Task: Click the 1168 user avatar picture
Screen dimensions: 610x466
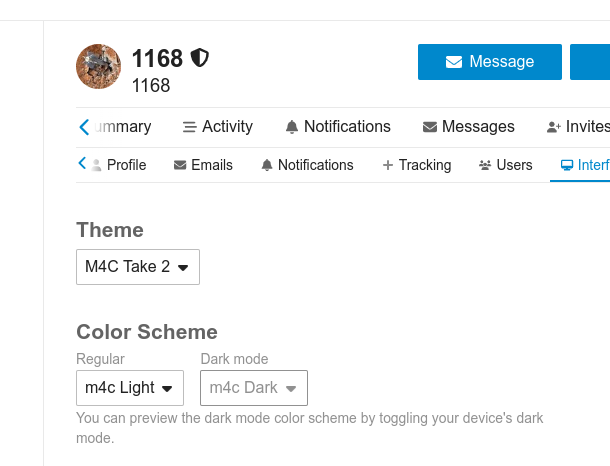Action: pyautogui.click(x=99, y=66)
